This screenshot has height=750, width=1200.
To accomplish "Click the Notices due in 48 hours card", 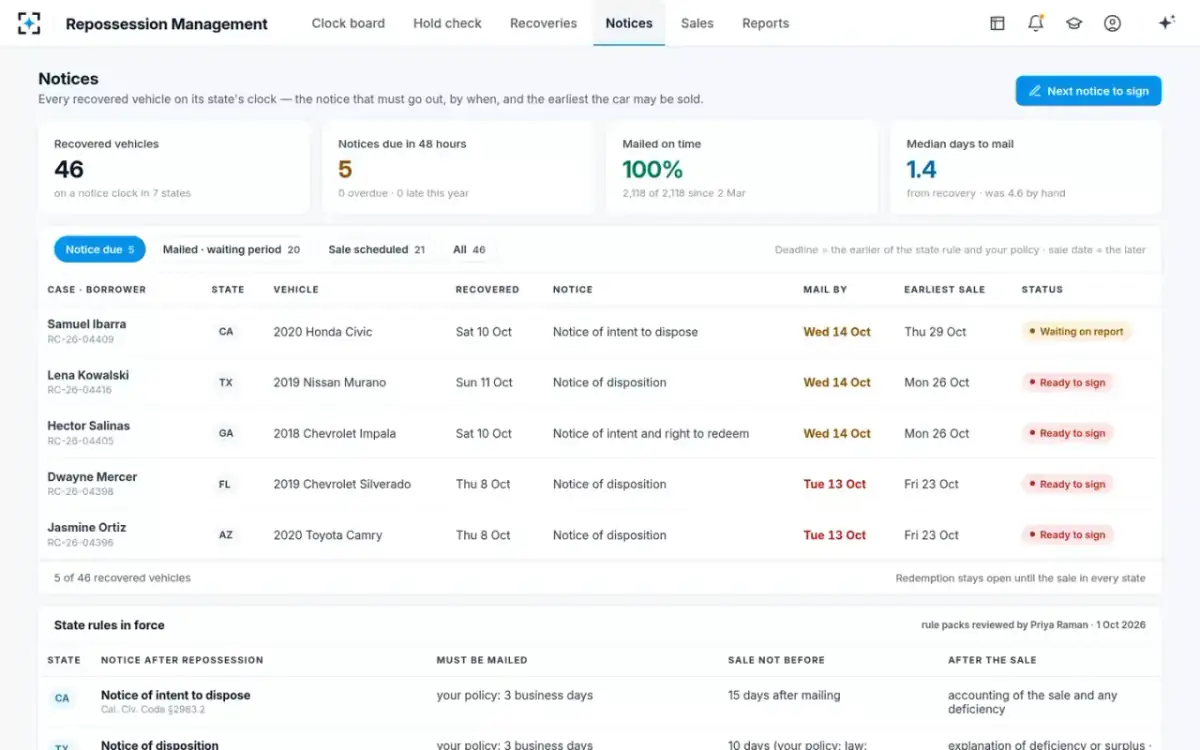I will coord(458,167).
